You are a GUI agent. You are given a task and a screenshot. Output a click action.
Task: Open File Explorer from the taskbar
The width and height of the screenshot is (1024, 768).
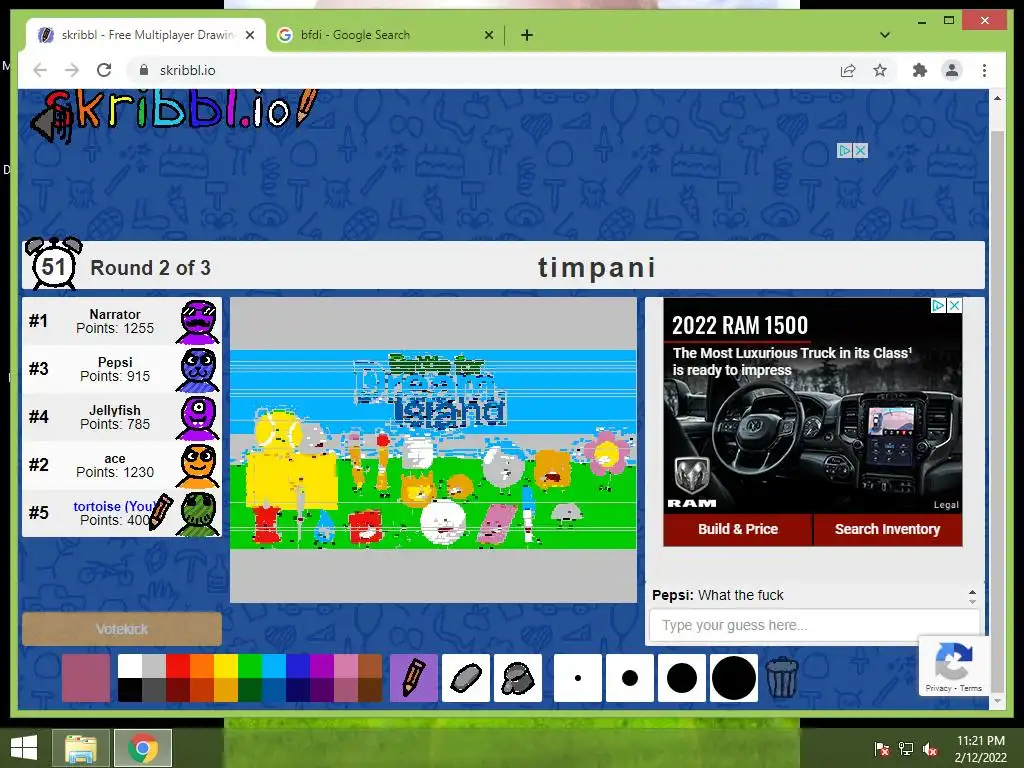[x=81, y=748]
